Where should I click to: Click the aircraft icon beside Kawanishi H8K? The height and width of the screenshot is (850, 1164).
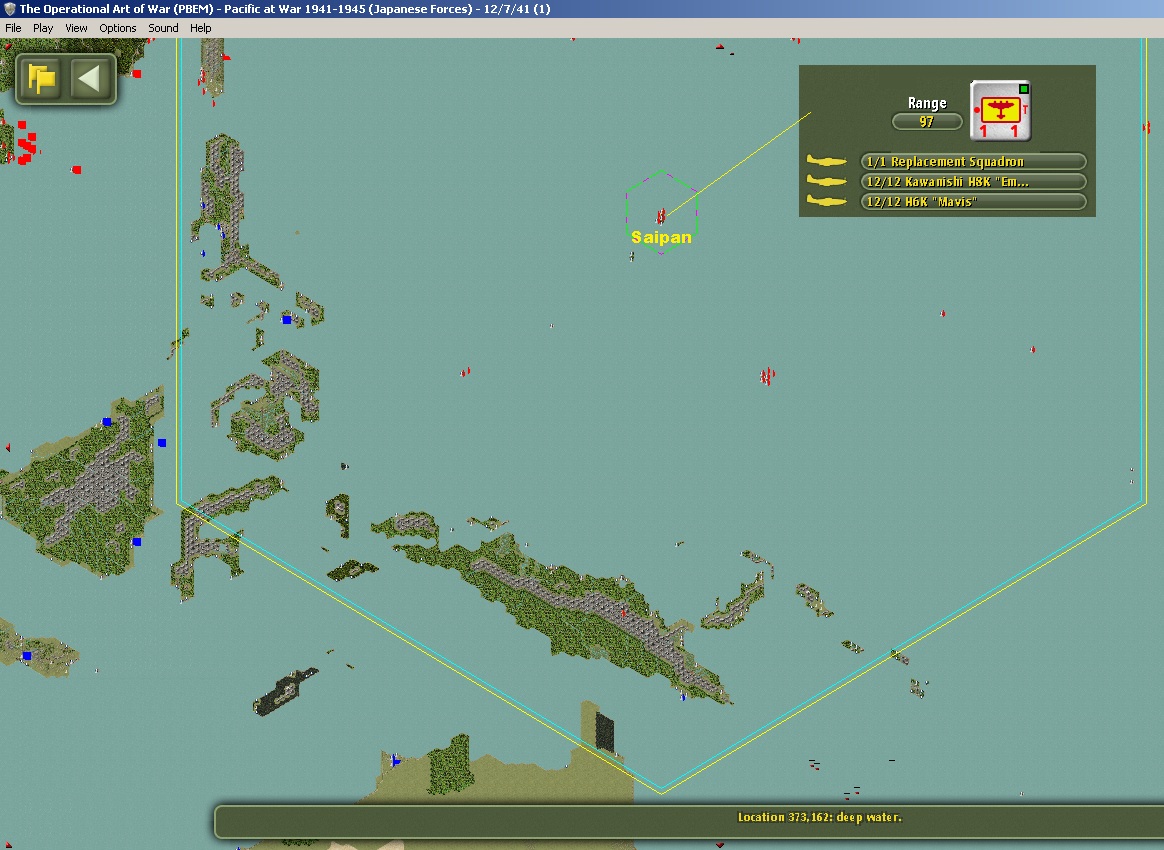(827, 181)
